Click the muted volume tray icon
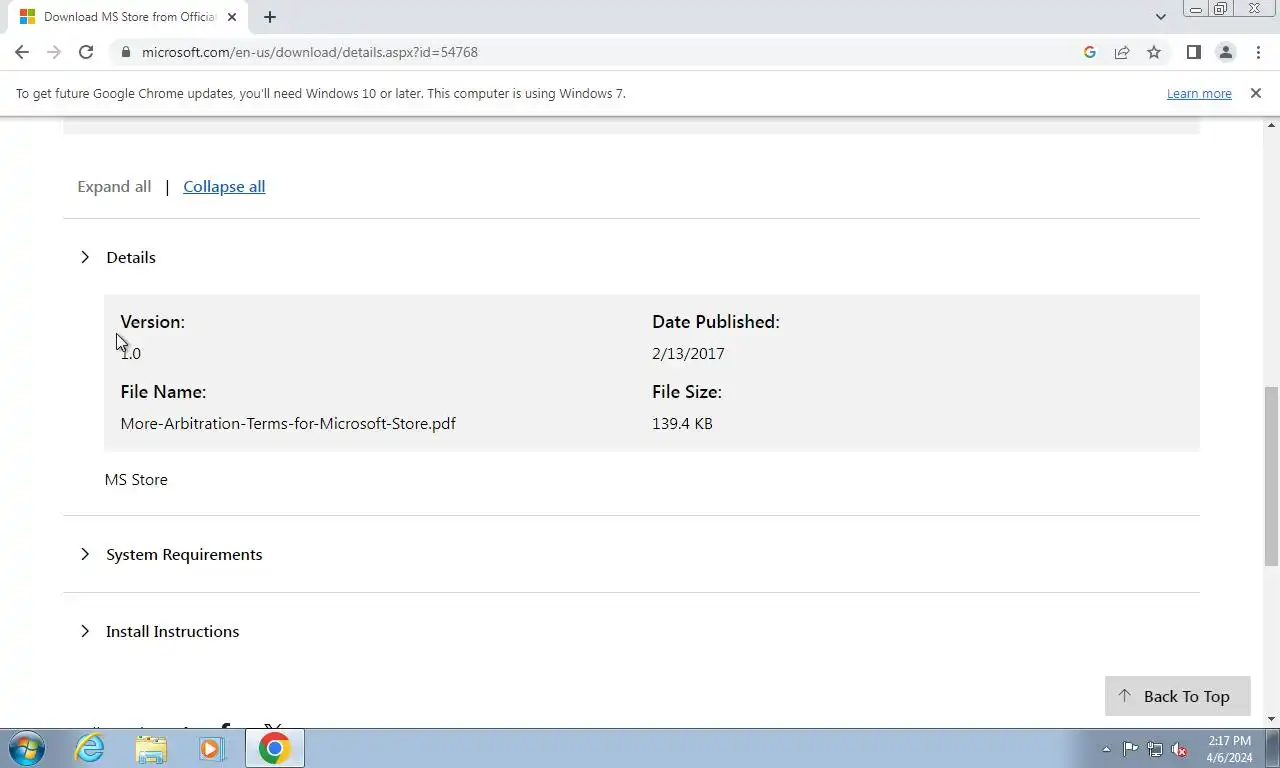1280x768 pixels. 1180,749
